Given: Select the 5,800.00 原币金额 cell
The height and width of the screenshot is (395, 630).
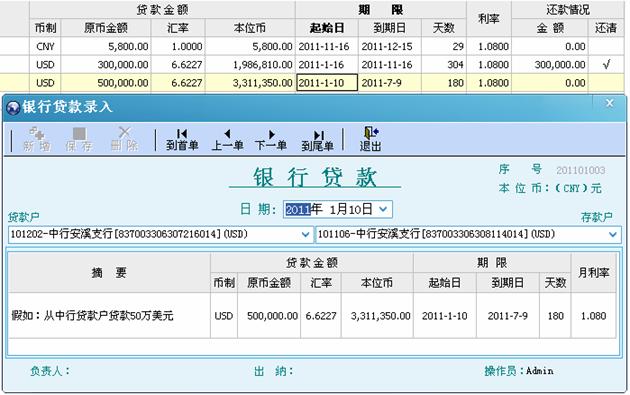Looking at the screenshot, I should point(106,47).
